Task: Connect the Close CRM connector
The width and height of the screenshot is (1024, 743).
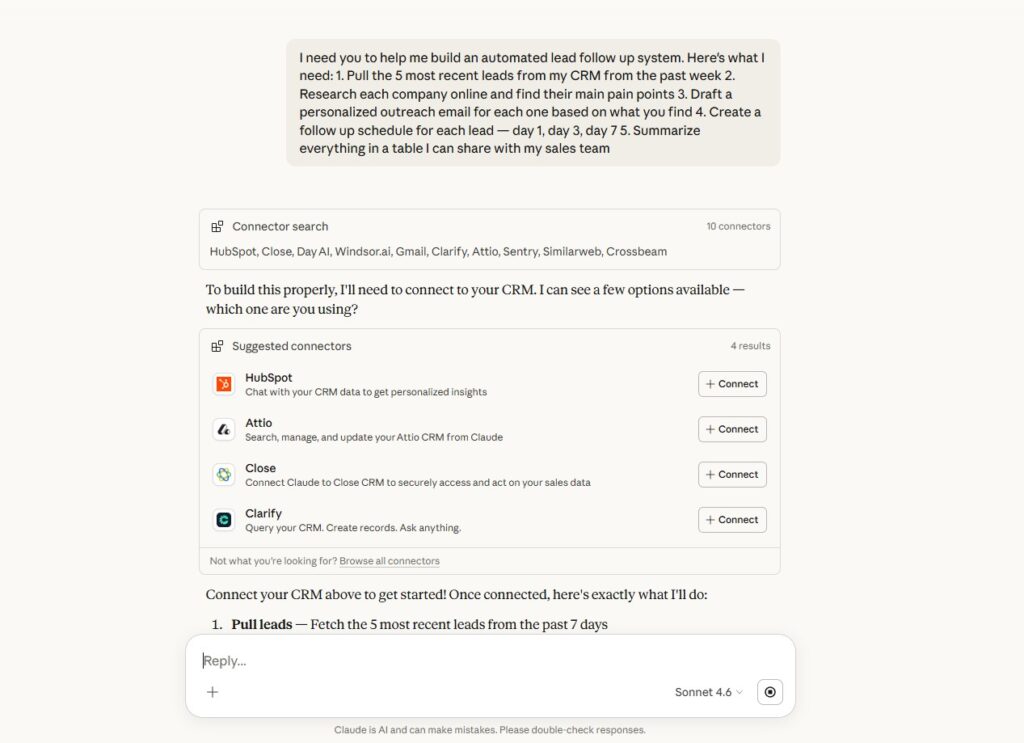Action: (x=732, y=474)
